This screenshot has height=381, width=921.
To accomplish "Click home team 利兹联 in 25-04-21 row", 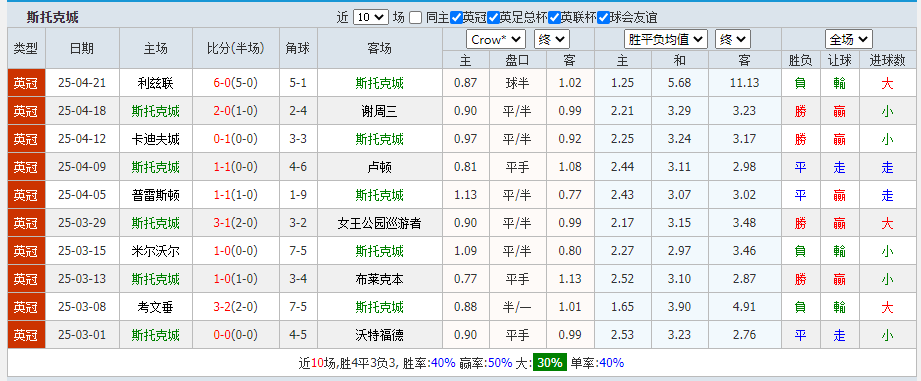I will click(x=156, y=83).
